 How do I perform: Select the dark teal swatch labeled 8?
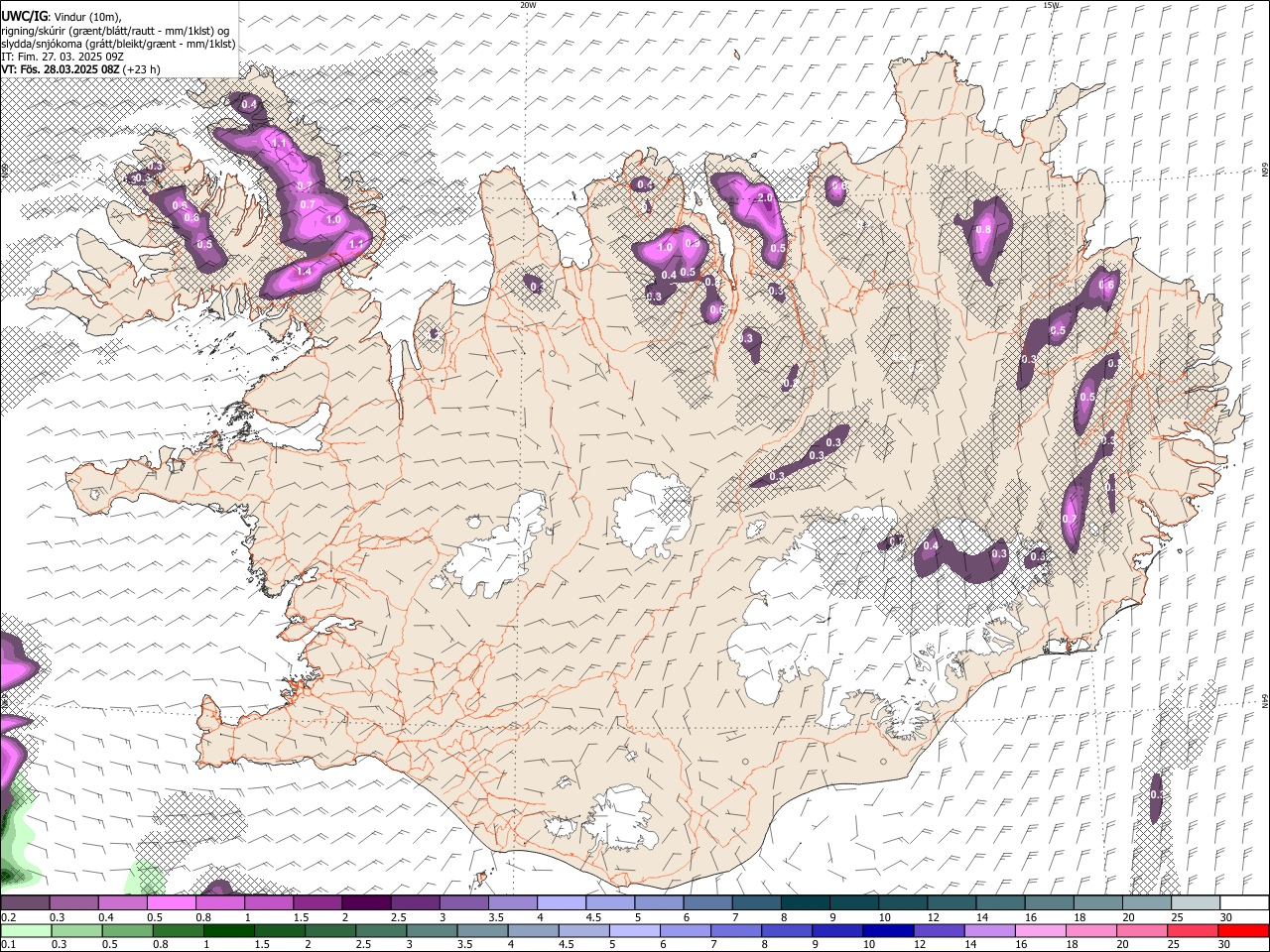tap(804, 903)
